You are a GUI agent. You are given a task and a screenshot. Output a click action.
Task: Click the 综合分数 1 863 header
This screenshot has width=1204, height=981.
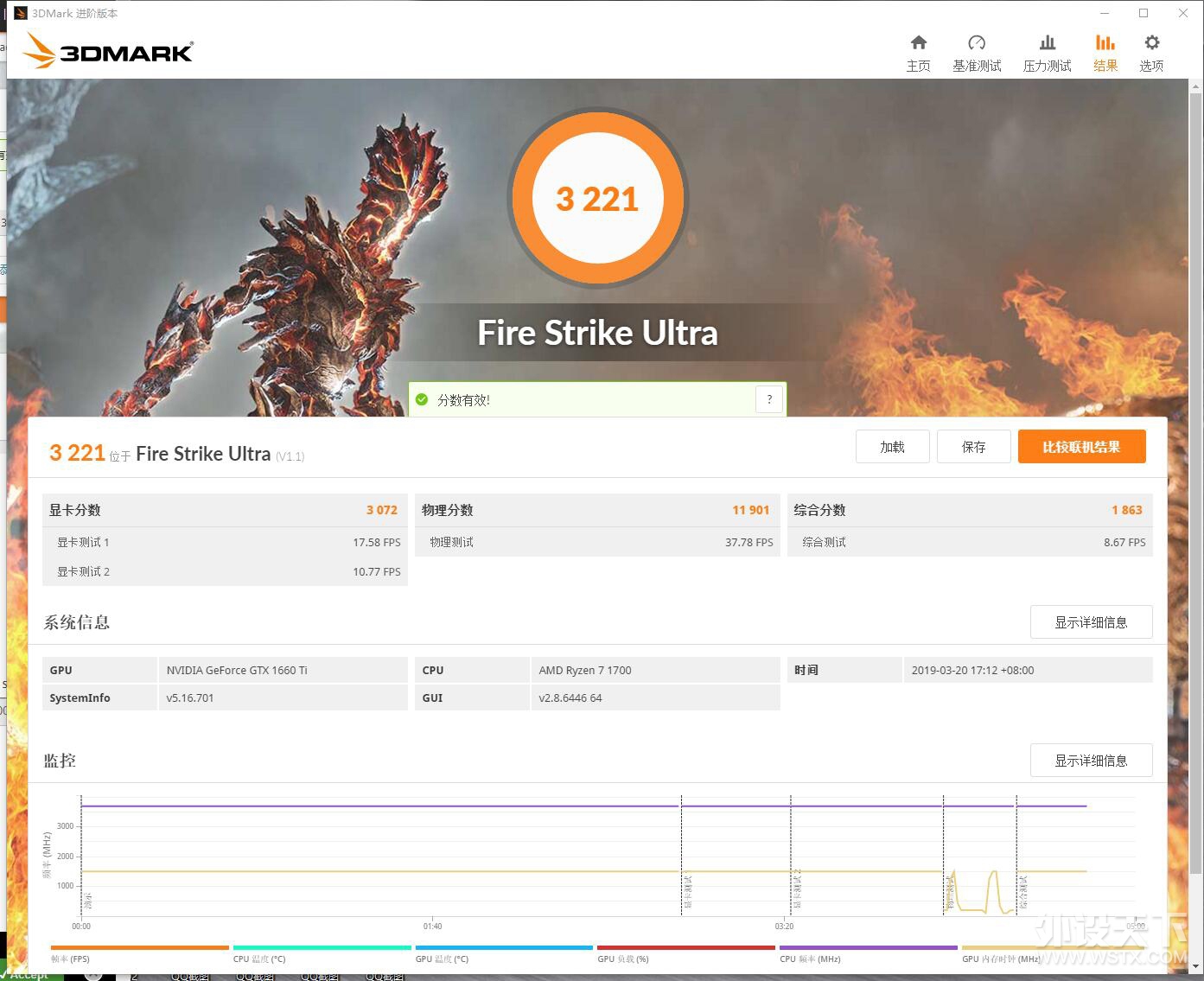tap(970, 510)
